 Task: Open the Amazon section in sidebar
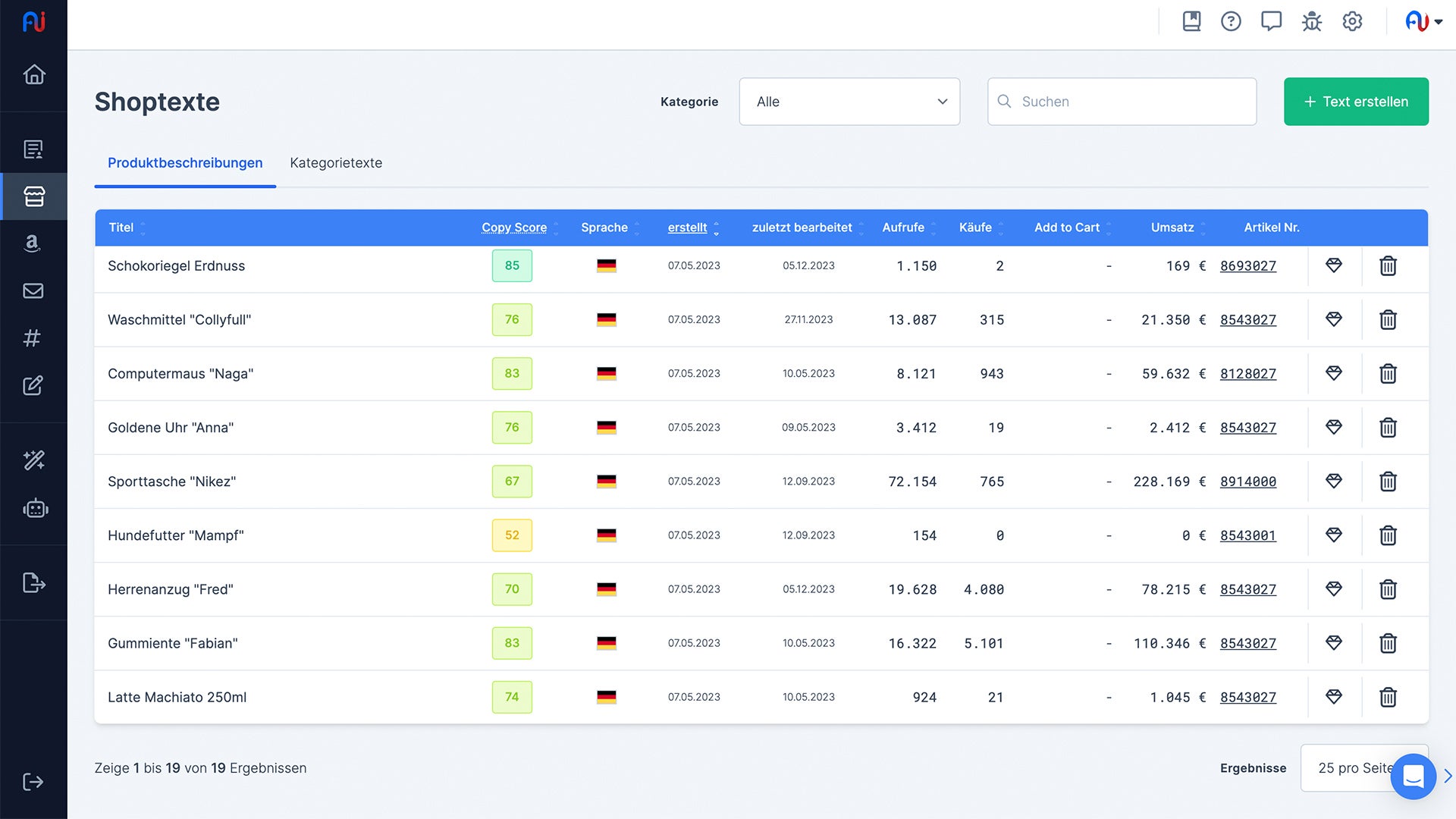(x=32, y=243)
